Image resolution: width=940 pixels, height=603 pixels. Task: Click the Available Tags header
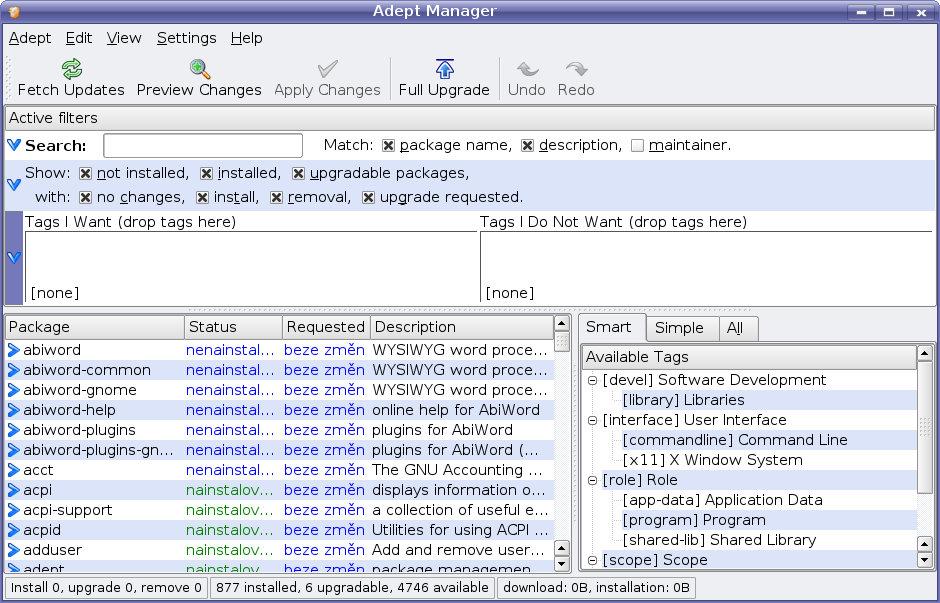coord(749,357)
